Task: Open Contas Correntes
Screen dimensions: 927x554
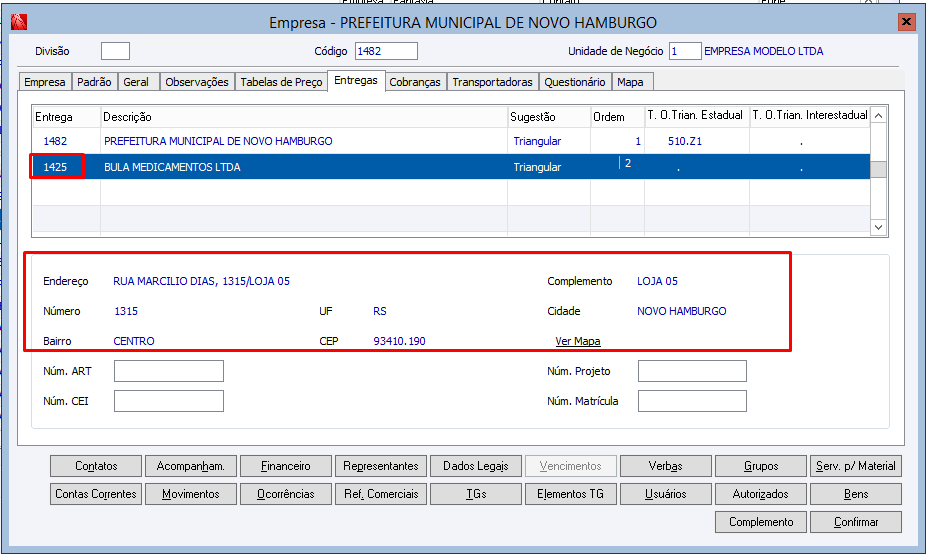Action: coord(96,494)
